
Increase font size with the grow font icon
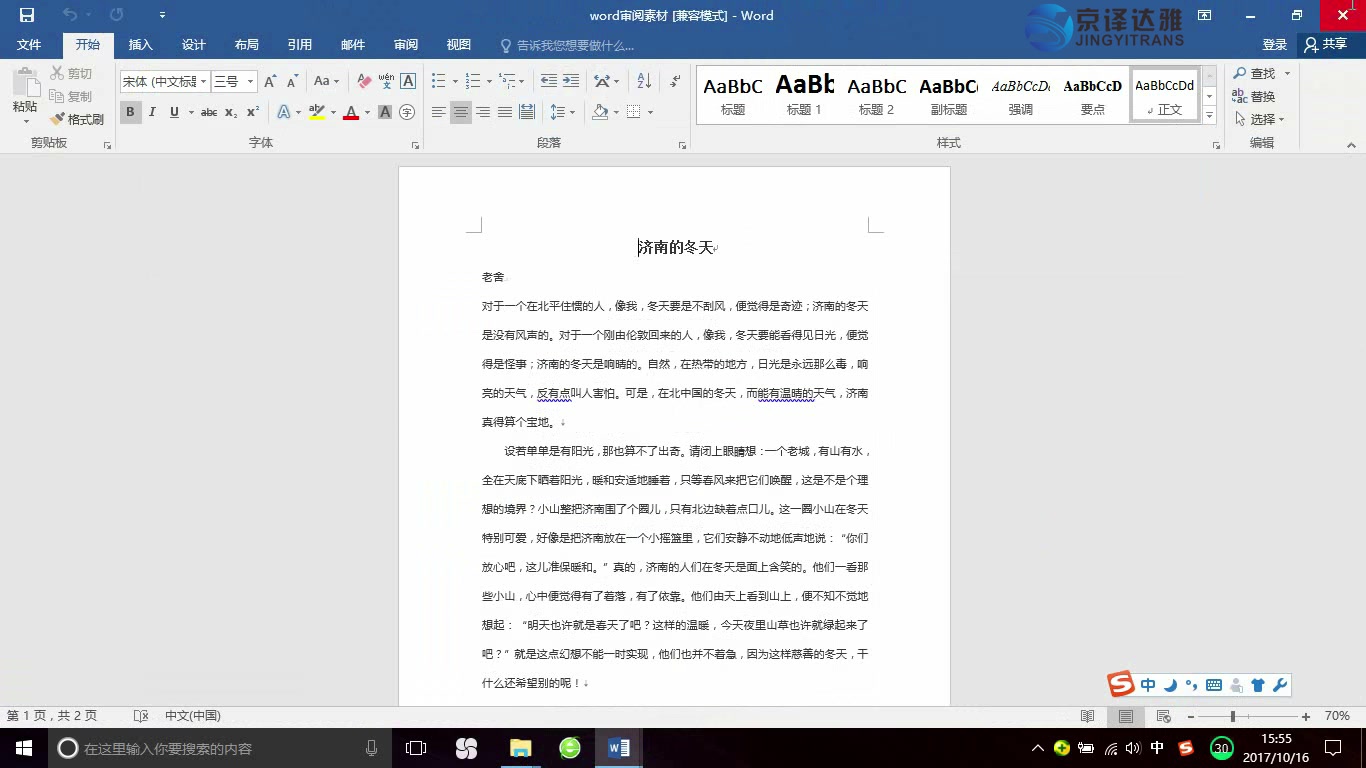270,82
